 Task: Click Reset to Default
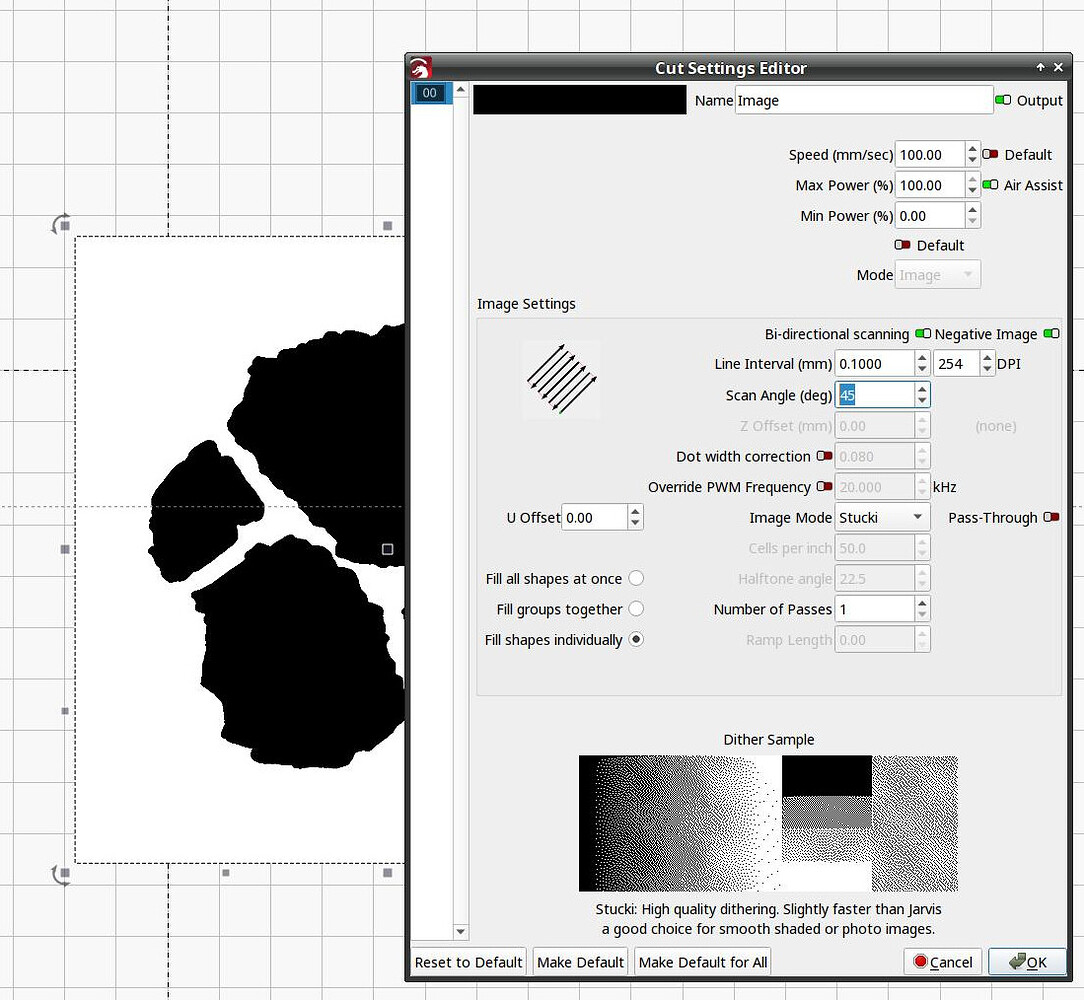pos(468,961)
